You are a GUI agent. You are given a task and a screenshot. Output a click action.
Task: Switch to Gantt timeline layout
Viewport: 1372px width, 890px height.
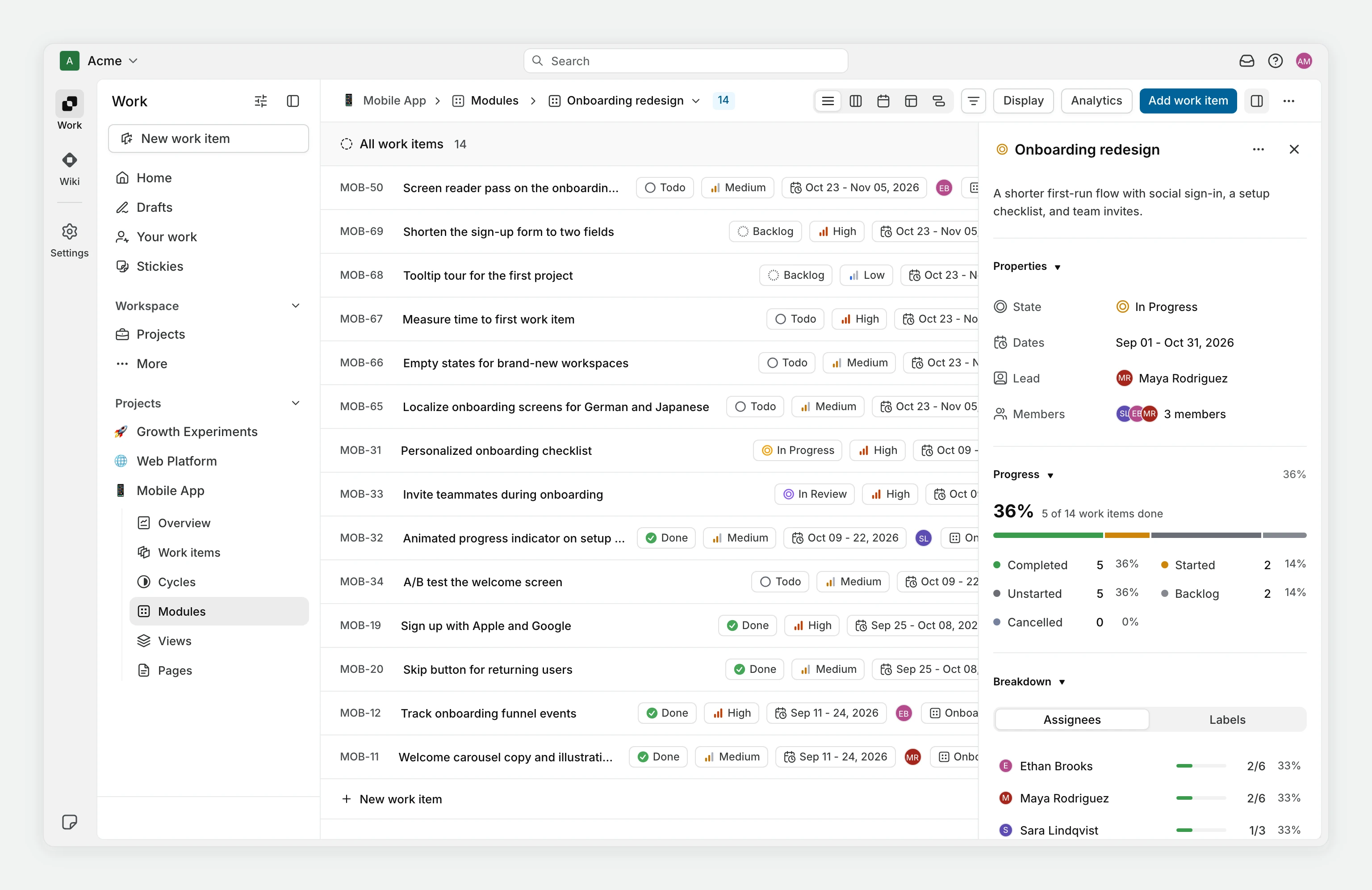[938, 101]
